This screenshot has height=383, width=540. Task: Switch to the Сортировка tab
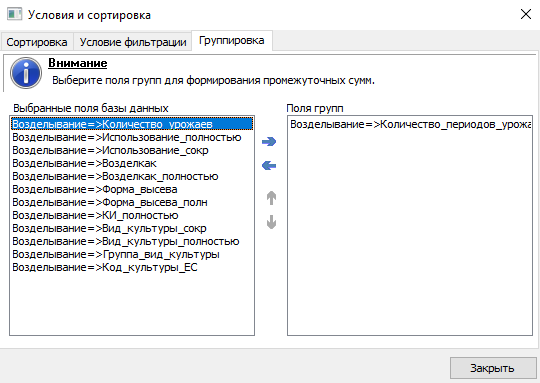coord(37,42)
